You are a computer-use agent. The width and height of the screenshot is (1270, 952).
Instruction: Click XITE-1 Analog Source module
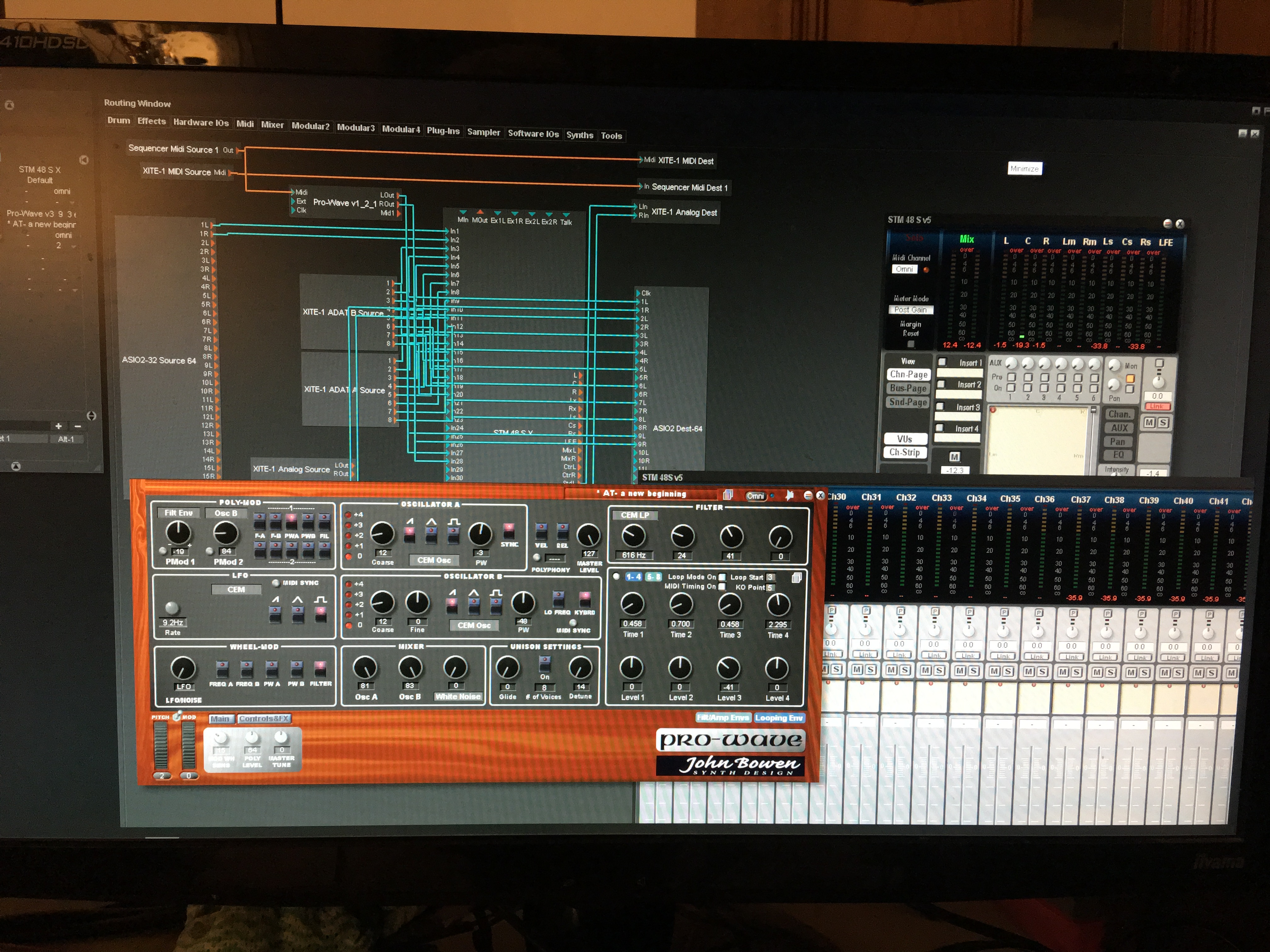[x=303, y=469]
